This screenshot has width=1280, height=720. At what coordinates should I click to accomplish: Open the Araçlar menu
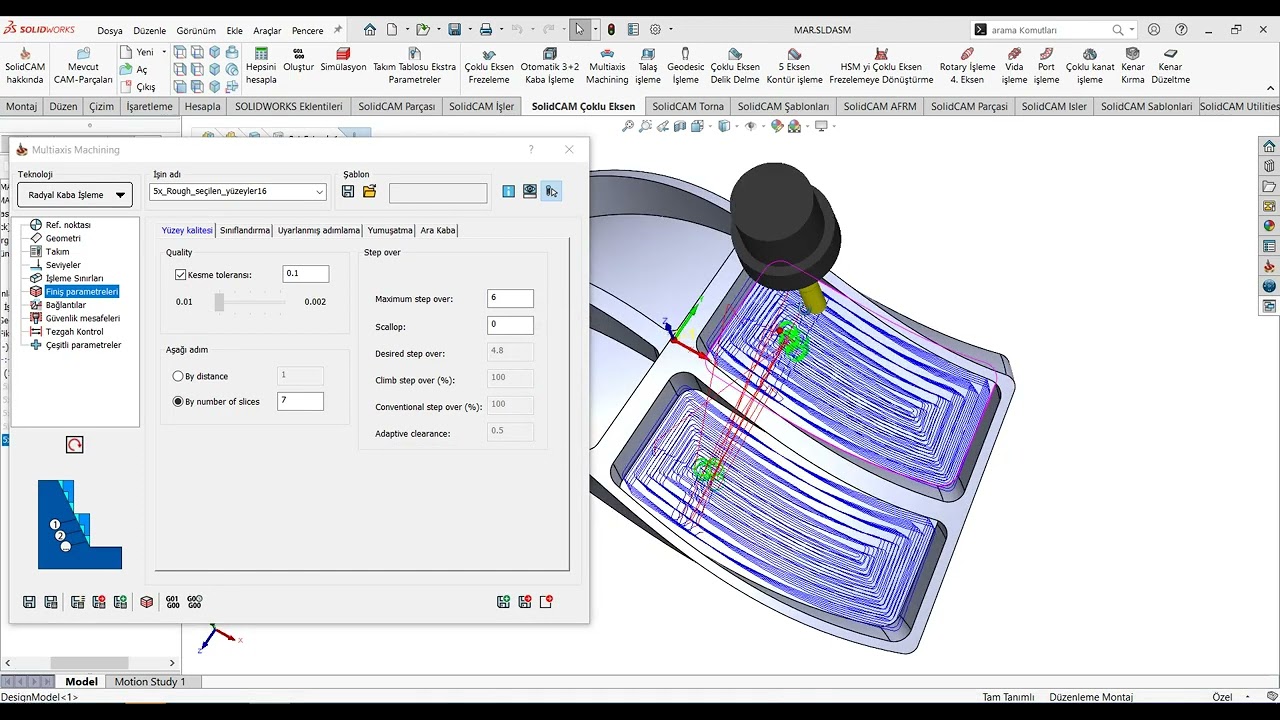pyautogui.click(x=267, y=31)
